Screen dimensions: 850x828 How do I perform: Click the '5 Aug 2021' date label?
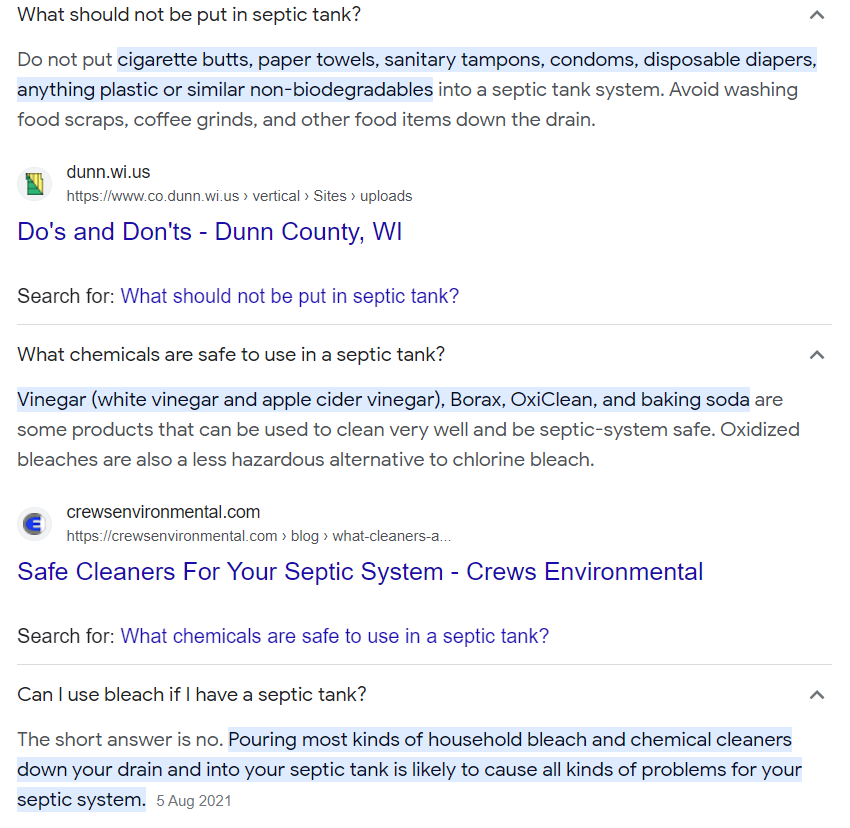(194, 801)
